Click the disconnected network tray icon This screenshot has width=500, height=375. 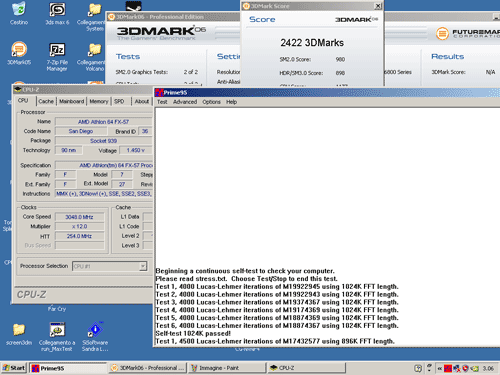457,368
